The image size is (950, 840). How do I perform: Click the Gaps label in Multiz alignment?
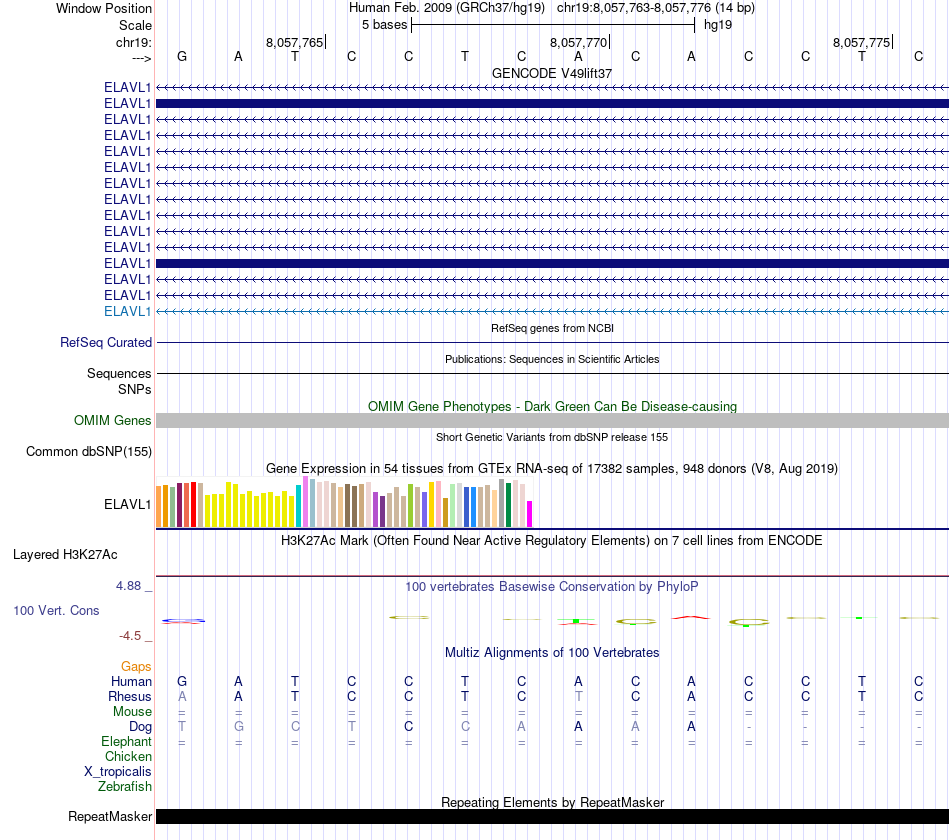[x=136, y=667]
